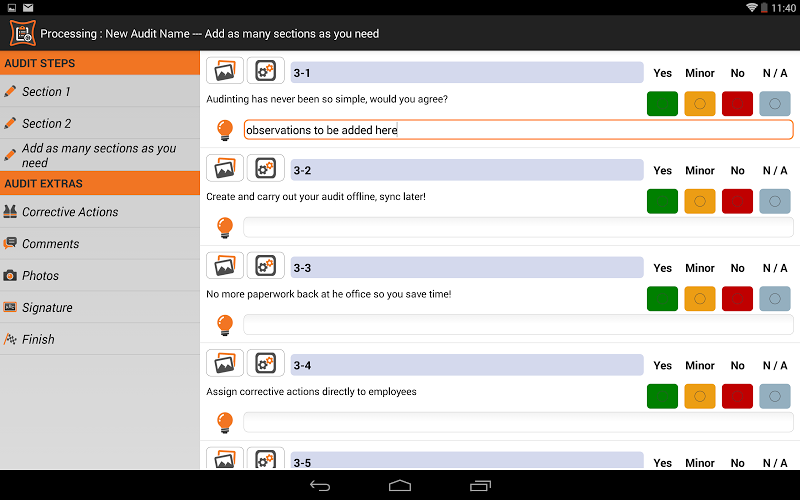Tap Finish to complete the audit
The width and height of the screenshot is (800, 500).
click(100, 339)
